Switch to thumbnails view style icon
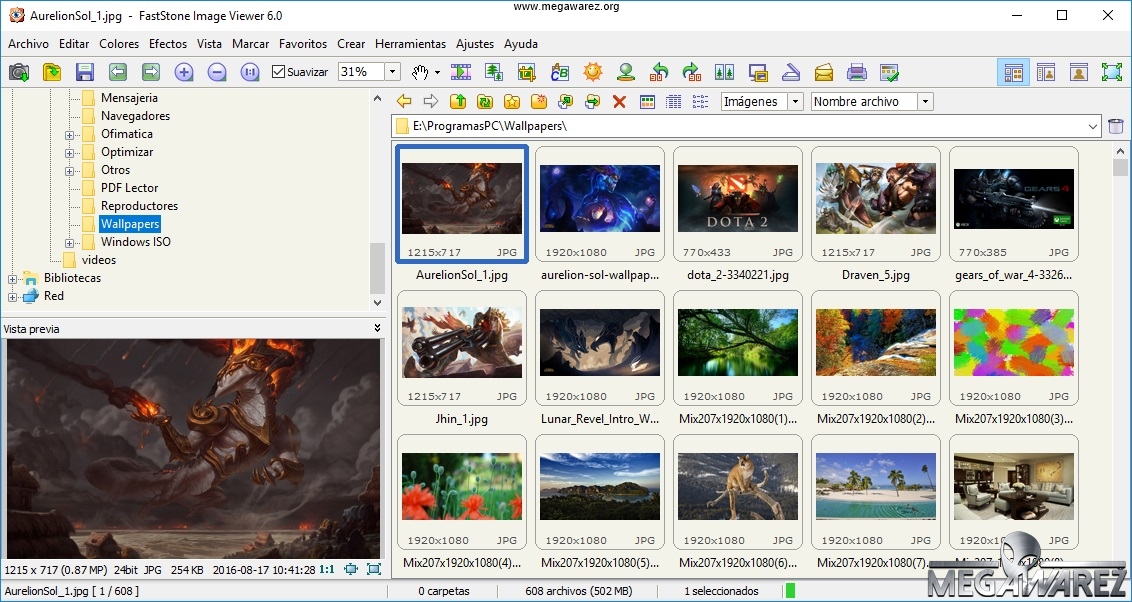 tap(647, 102)
